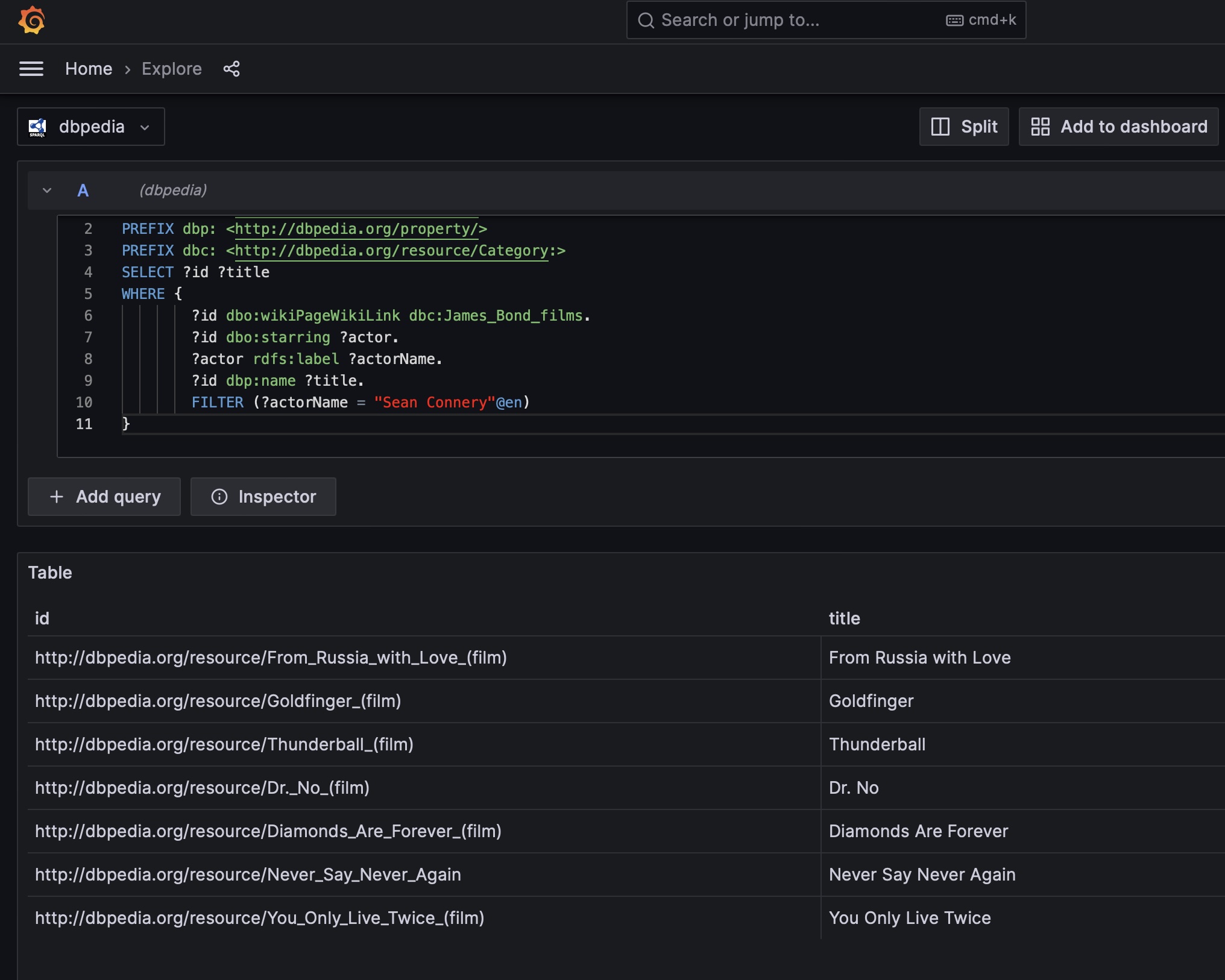Click the Grafana logo icon
This screenshot has height=980, width=1225.
[31, 20]
